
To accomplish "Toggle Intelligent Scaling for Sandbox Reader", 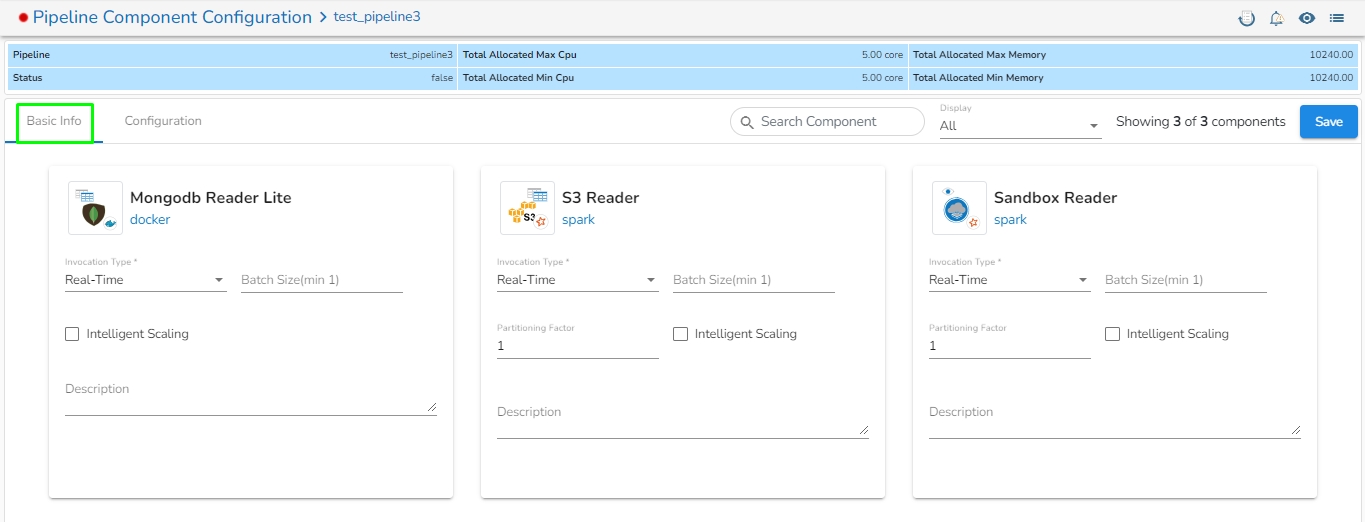I will pyautogui.click(x=1112, y=334).
